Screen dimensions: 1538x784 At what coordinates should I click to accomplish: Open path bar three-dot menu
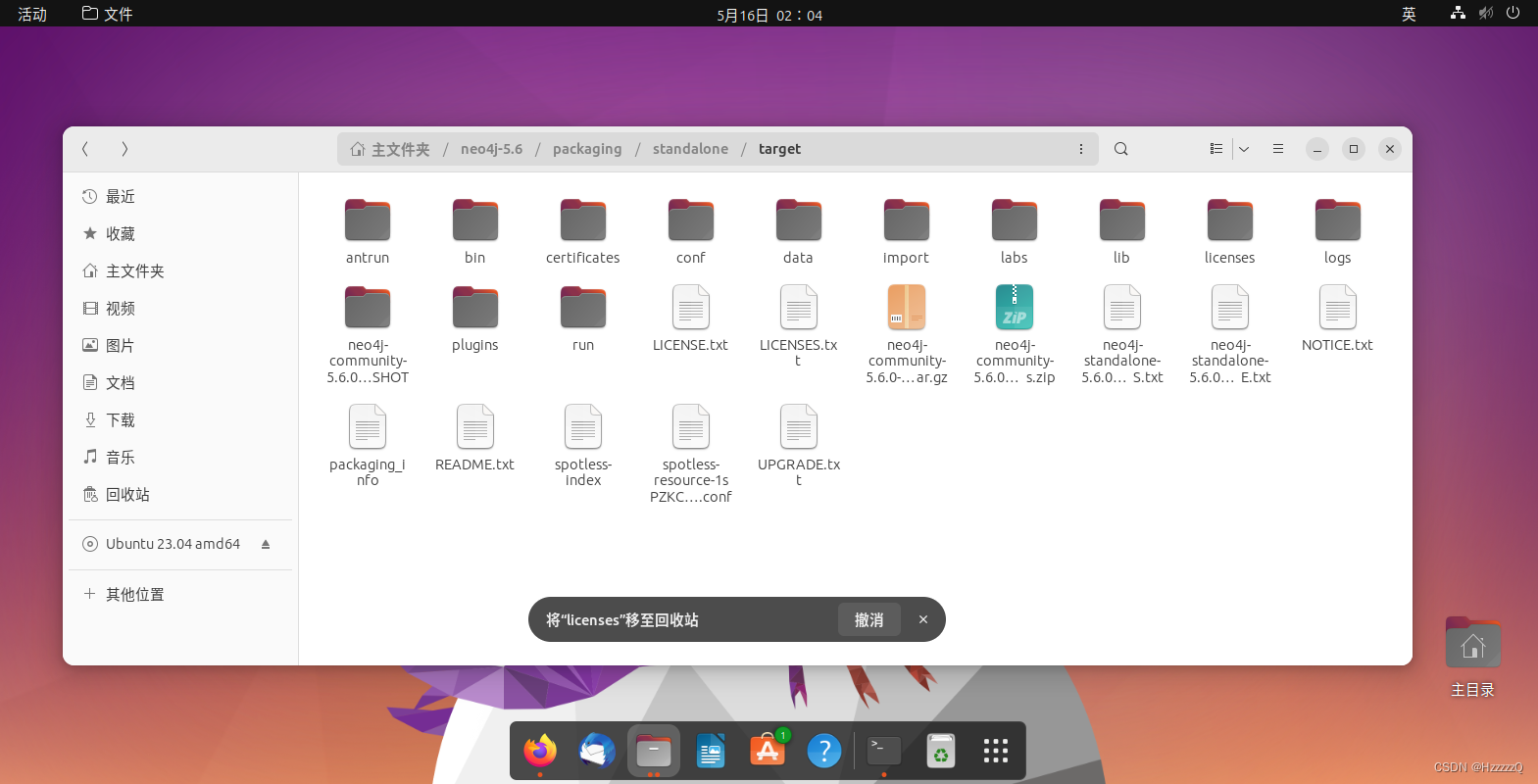pyautogui.click(x=1081, y=149)
